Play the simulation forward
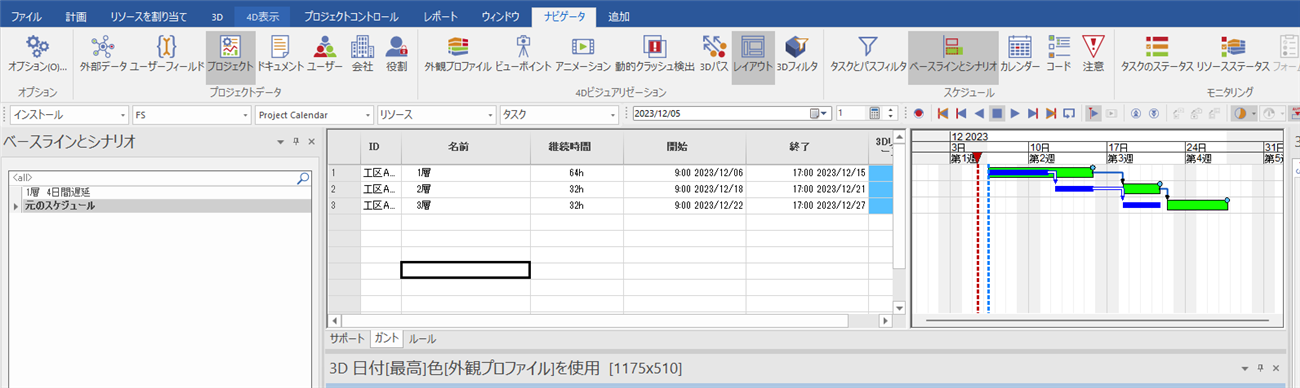Viewport: 1300px width, 388px height. (1015, 114)
